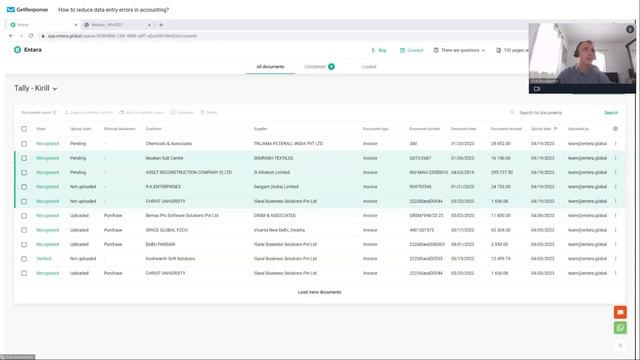Open the There are questions dropdown

tap(459, 50)
